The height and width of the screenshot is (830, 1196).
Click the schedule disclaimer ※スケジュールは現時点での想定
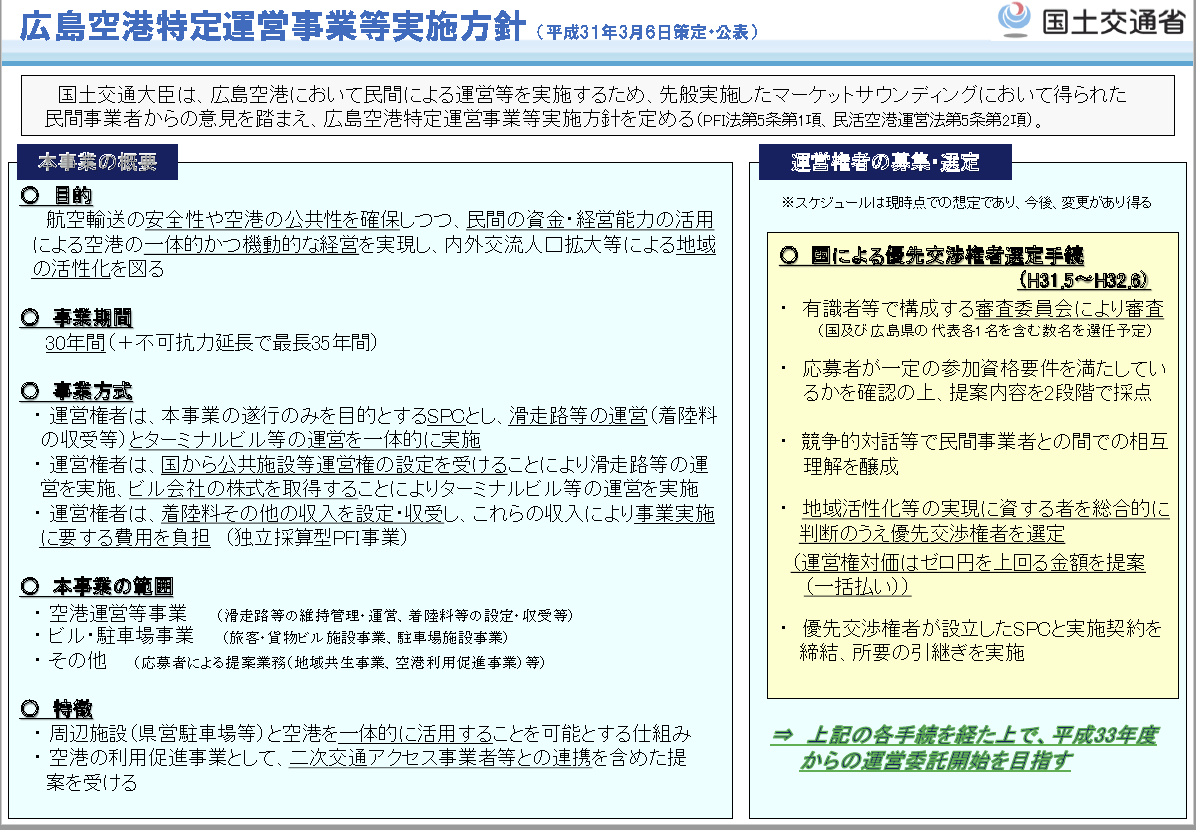pyautogui.click(x=966, y=202)
